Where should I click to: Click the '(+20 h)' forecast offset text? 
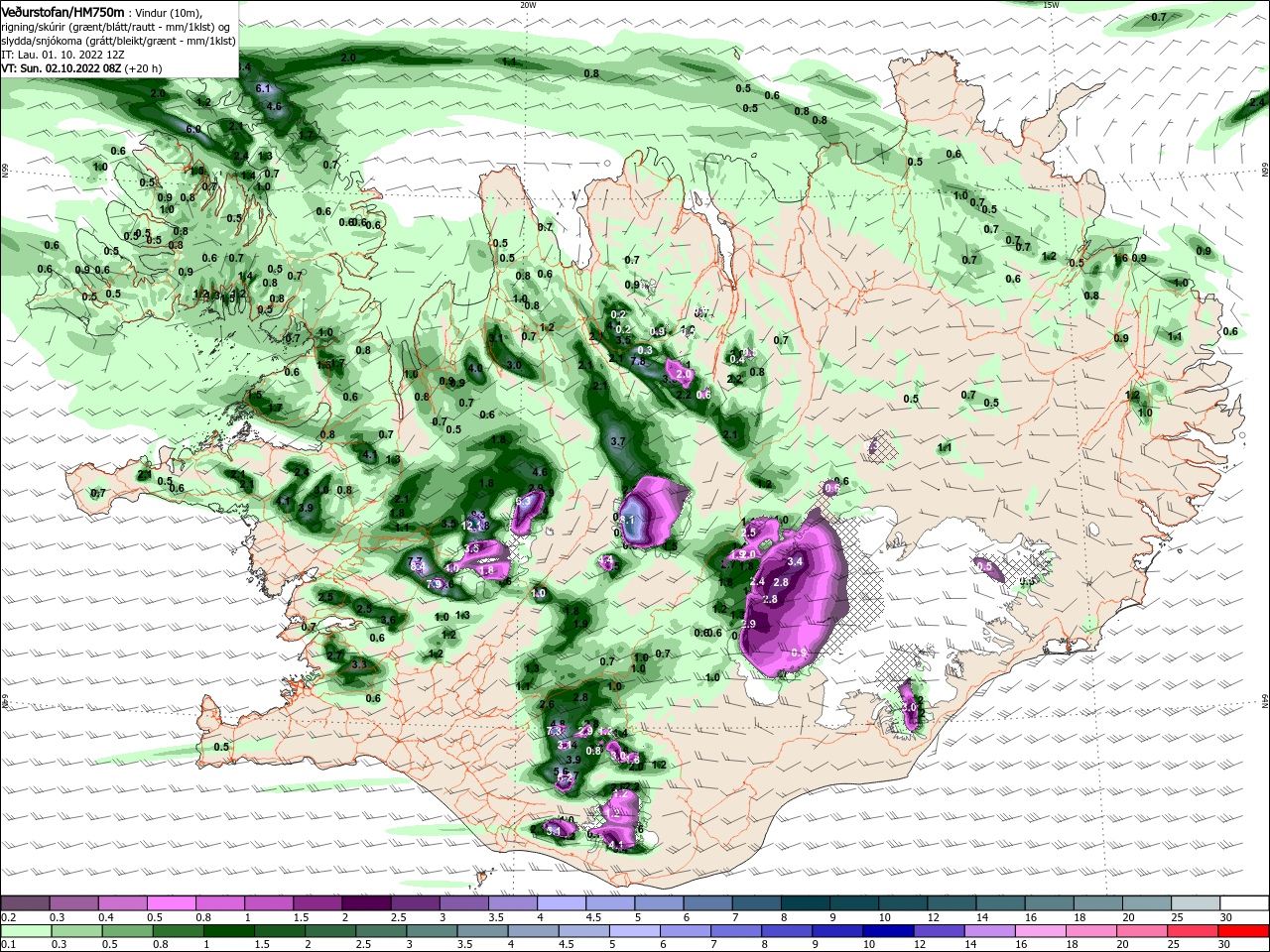144,68
